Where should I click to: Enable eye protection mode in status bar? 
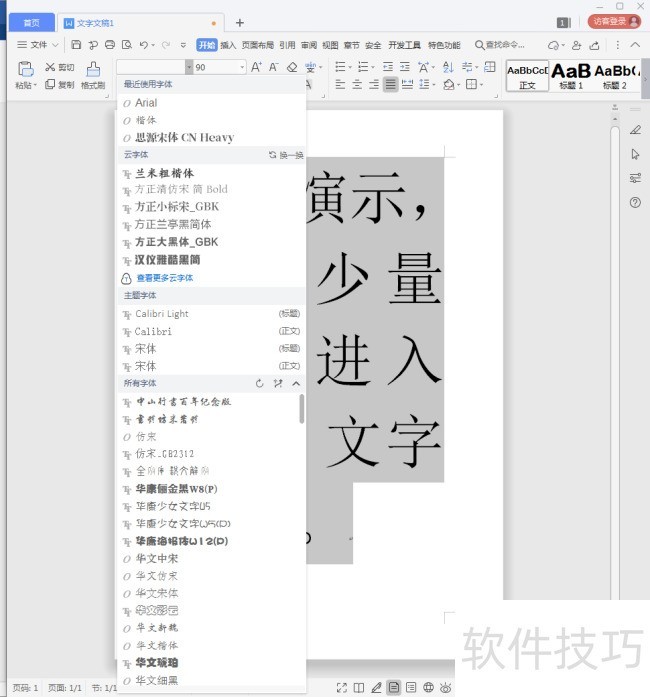(446, 687)
